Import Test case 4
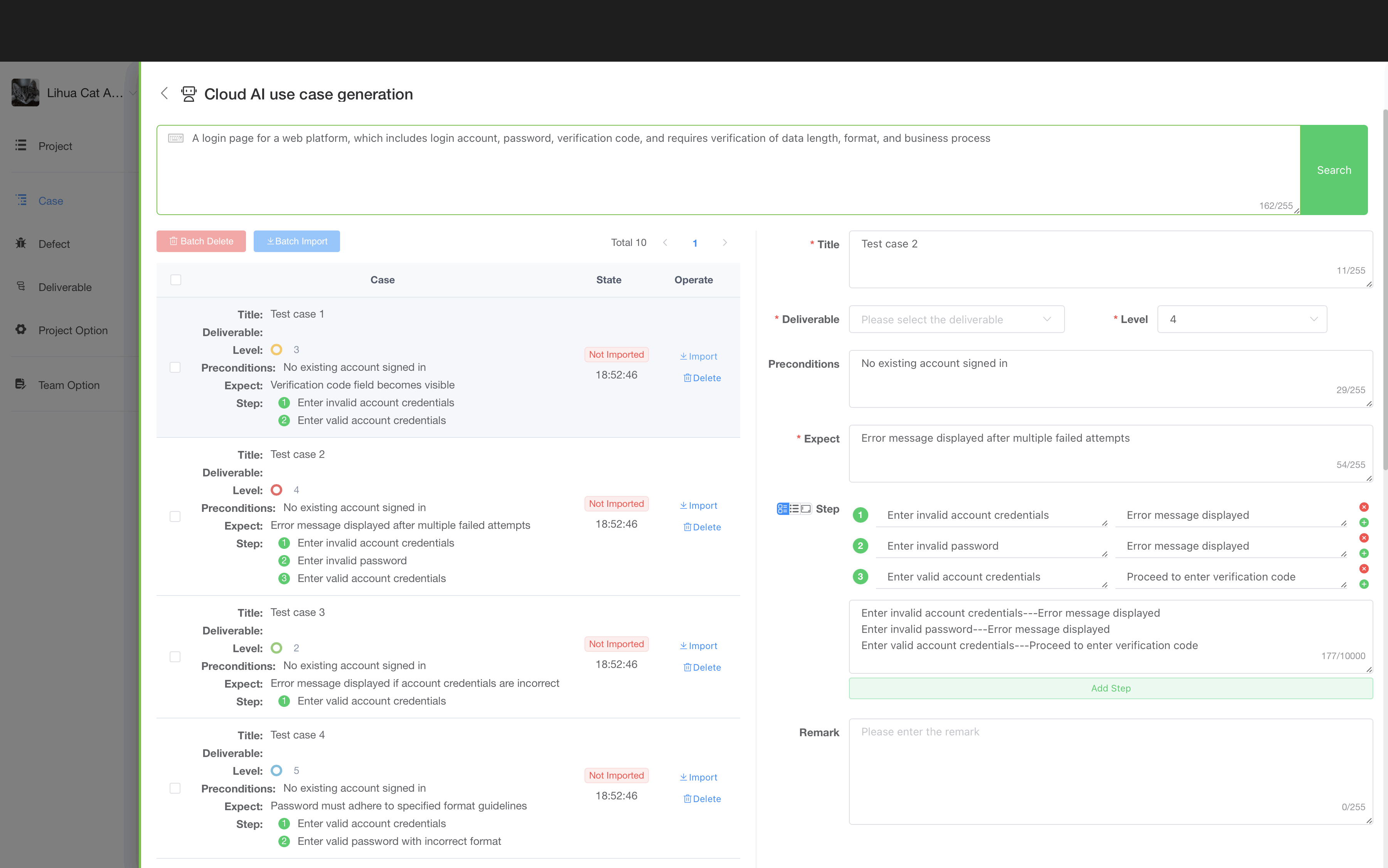1388x868 pixels. [698, 777]
